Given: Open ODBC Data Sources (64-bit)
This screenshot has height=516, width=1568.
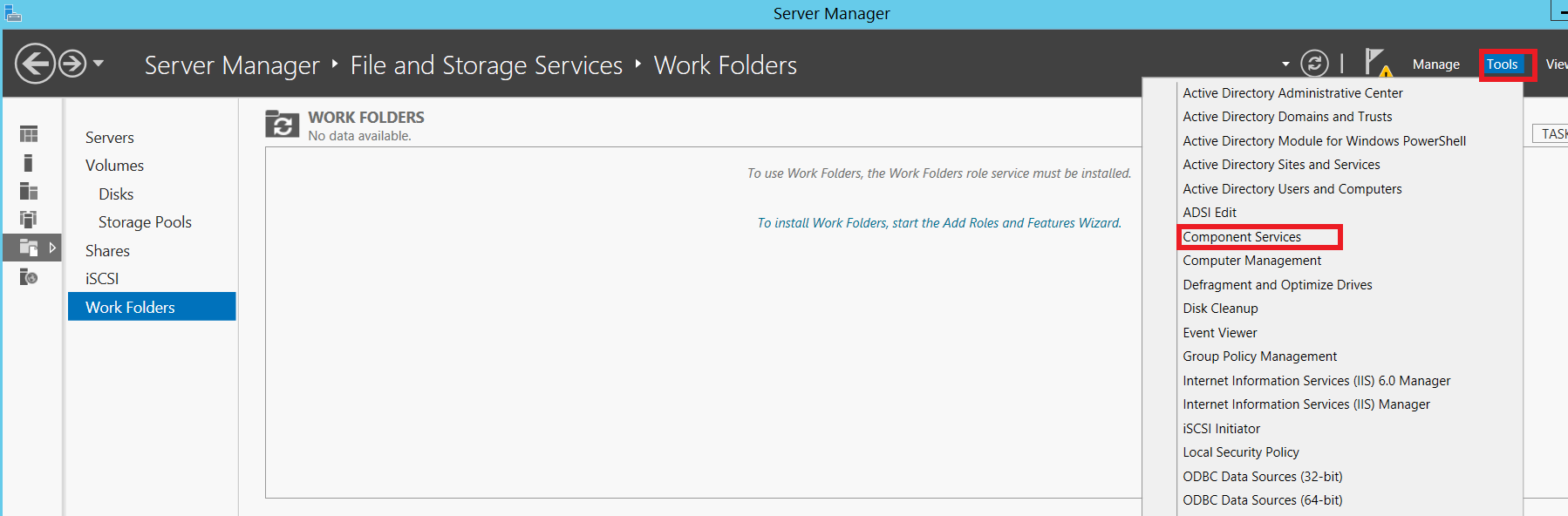Looking at the screenshot, I should click(x=1262, y=500).
